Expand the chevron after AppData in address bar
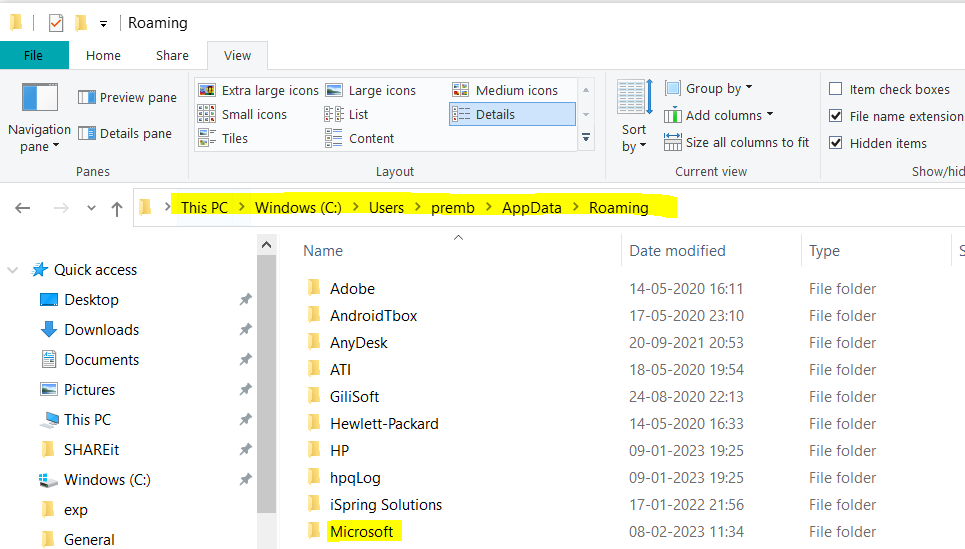The image size is (965, 549). [x=575, y=207]
